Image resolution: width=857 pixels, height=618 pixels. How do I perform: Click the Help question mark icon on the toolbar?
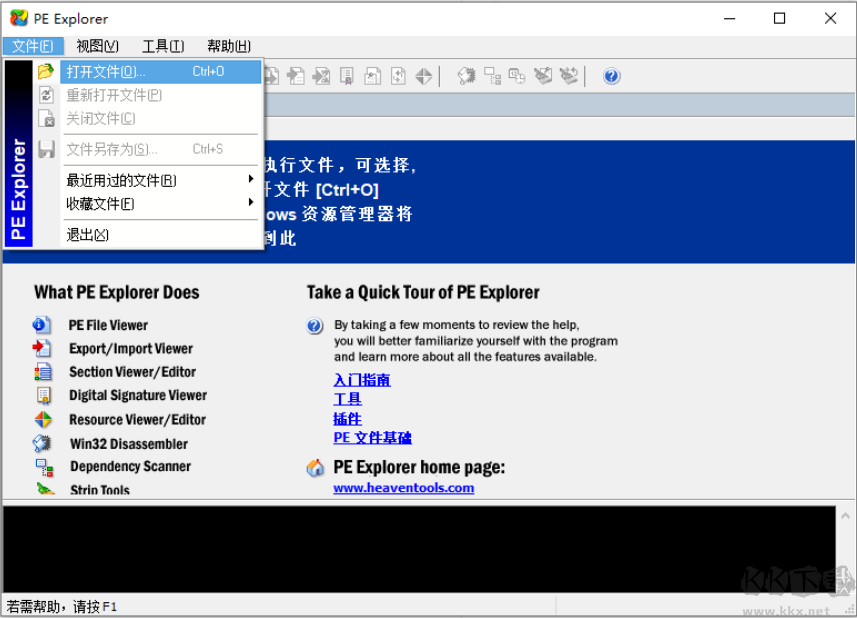611,75
